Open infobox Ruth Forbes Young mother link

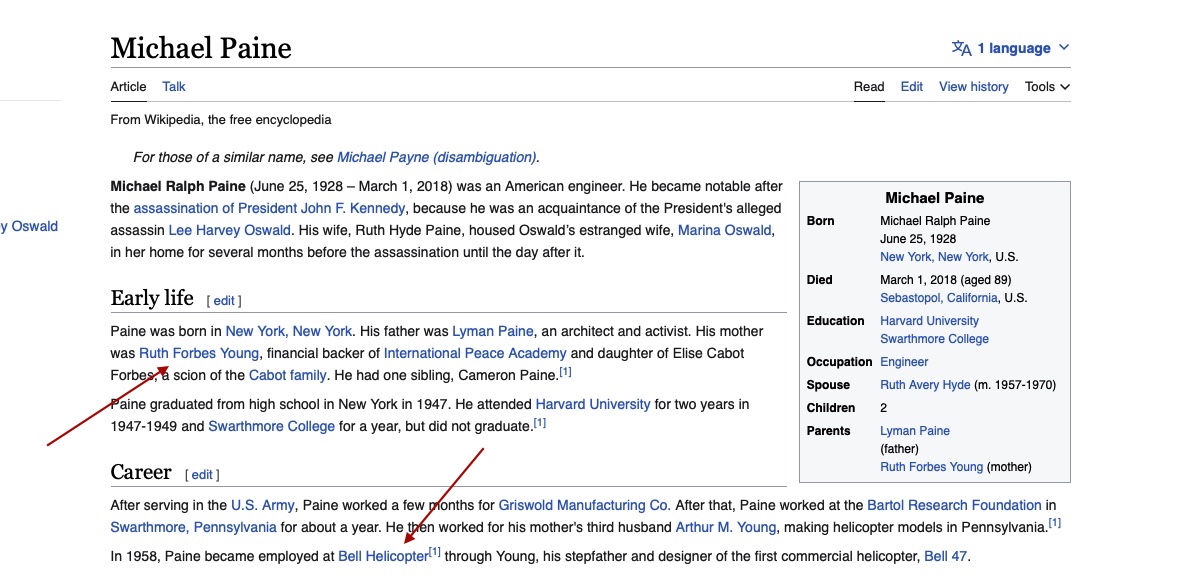tap(932, 467)
